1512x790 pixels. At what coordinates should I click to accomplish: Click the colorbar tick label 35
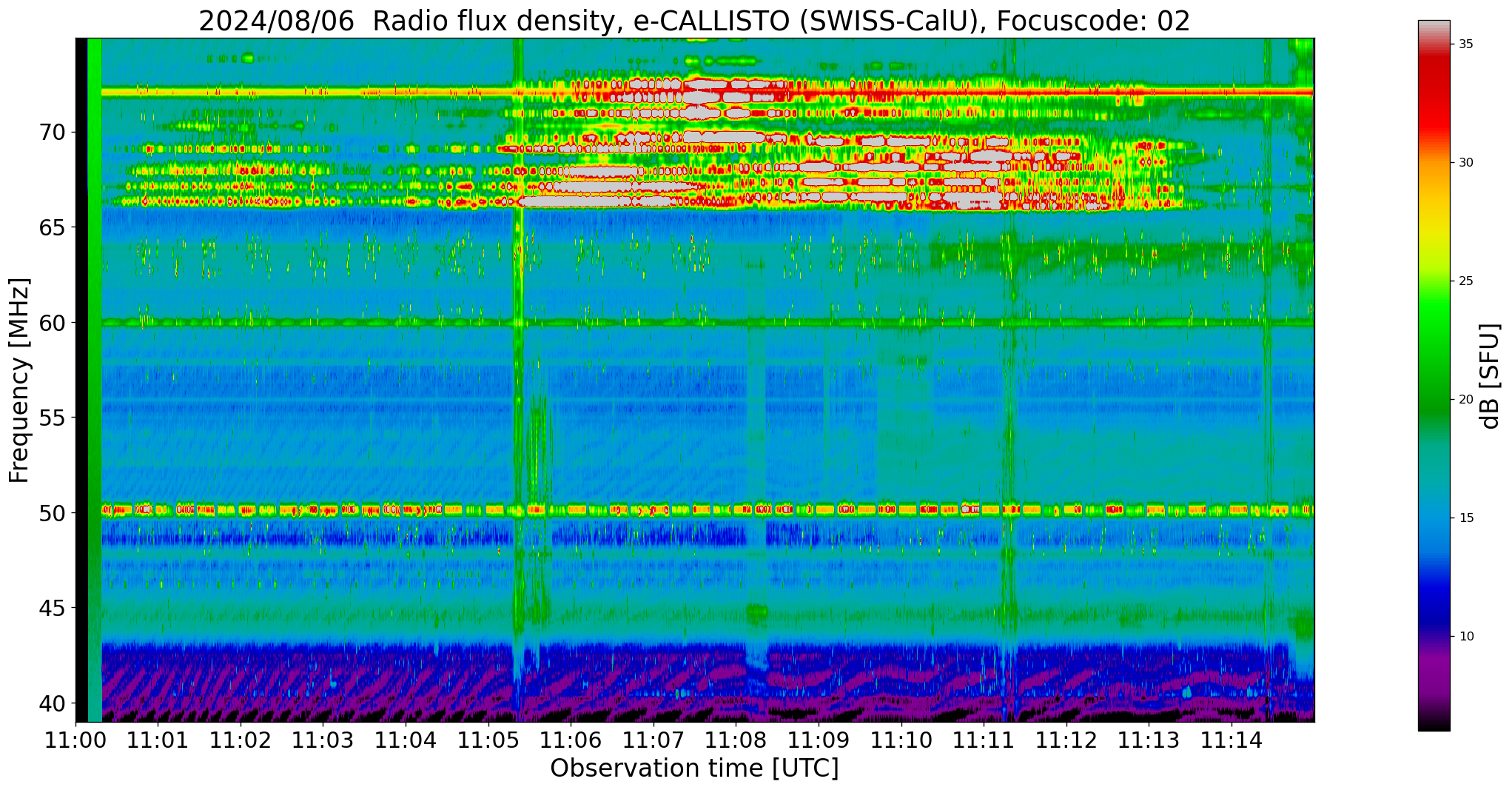tap(1465, 44)
